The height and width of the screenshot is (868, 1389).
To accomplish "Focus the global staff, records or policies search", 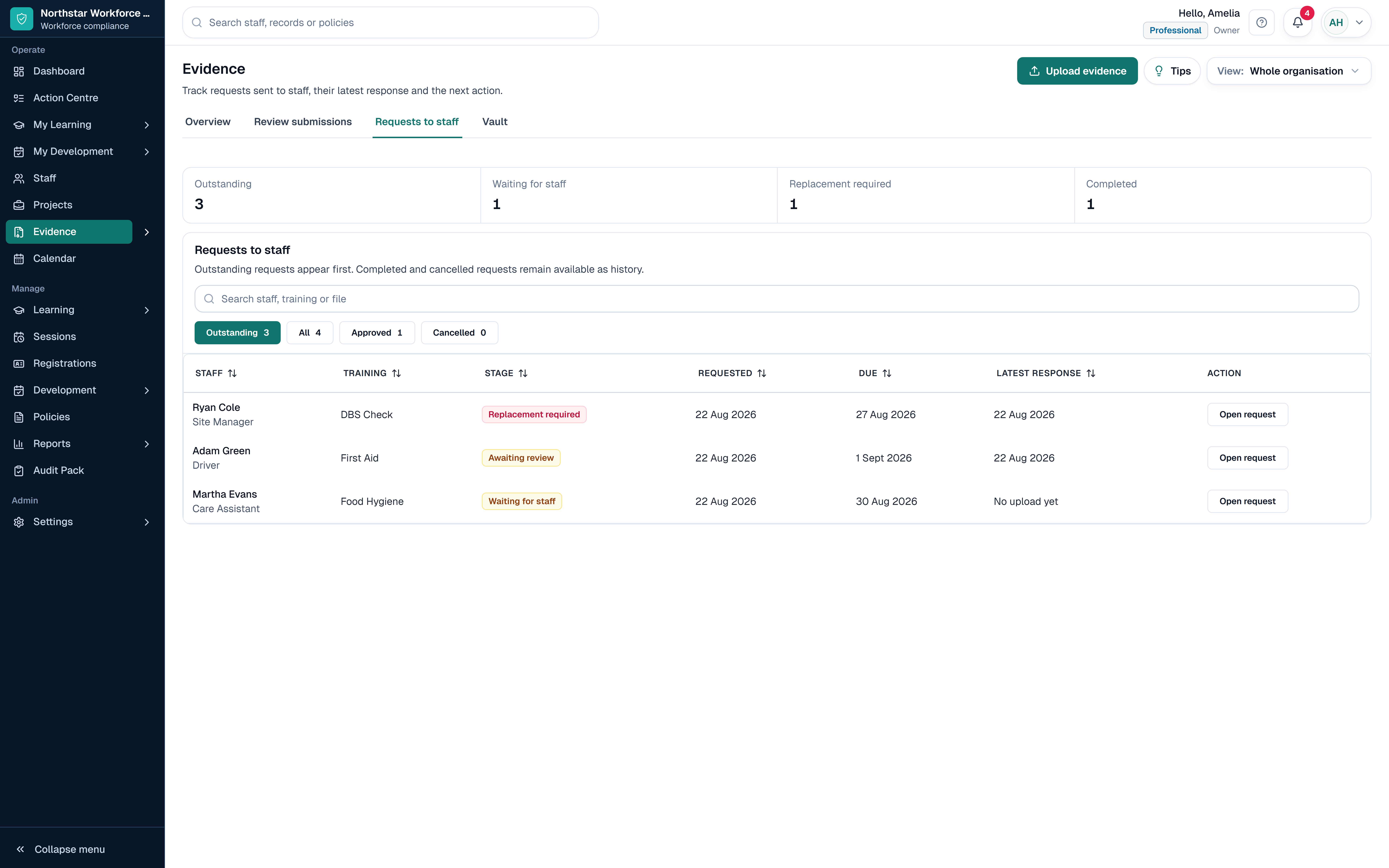I will click(390, 22).
